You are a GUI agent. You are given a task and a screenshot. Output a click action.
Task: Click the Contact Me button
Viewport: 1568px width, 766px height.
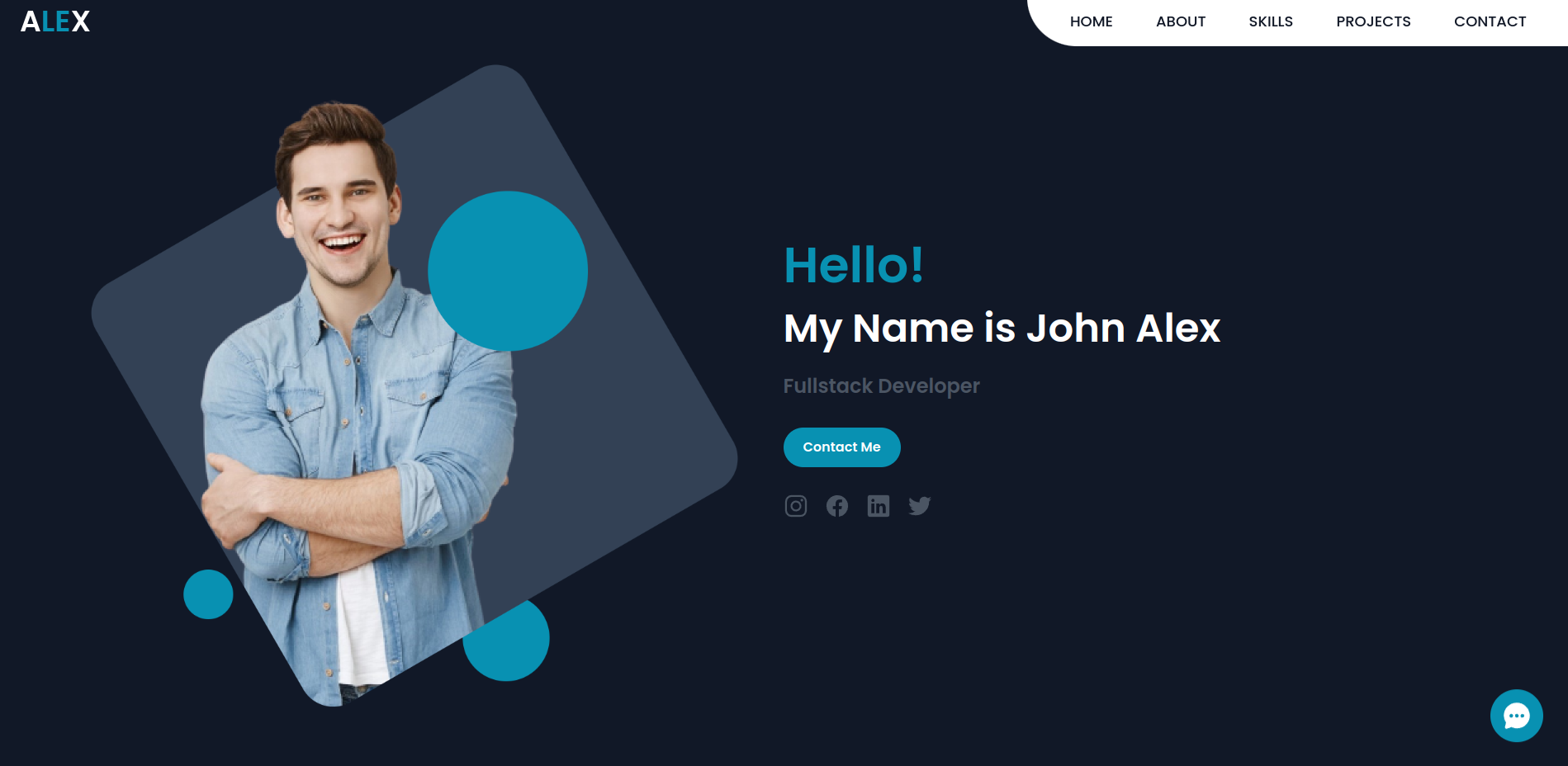[x=841, y=447]
